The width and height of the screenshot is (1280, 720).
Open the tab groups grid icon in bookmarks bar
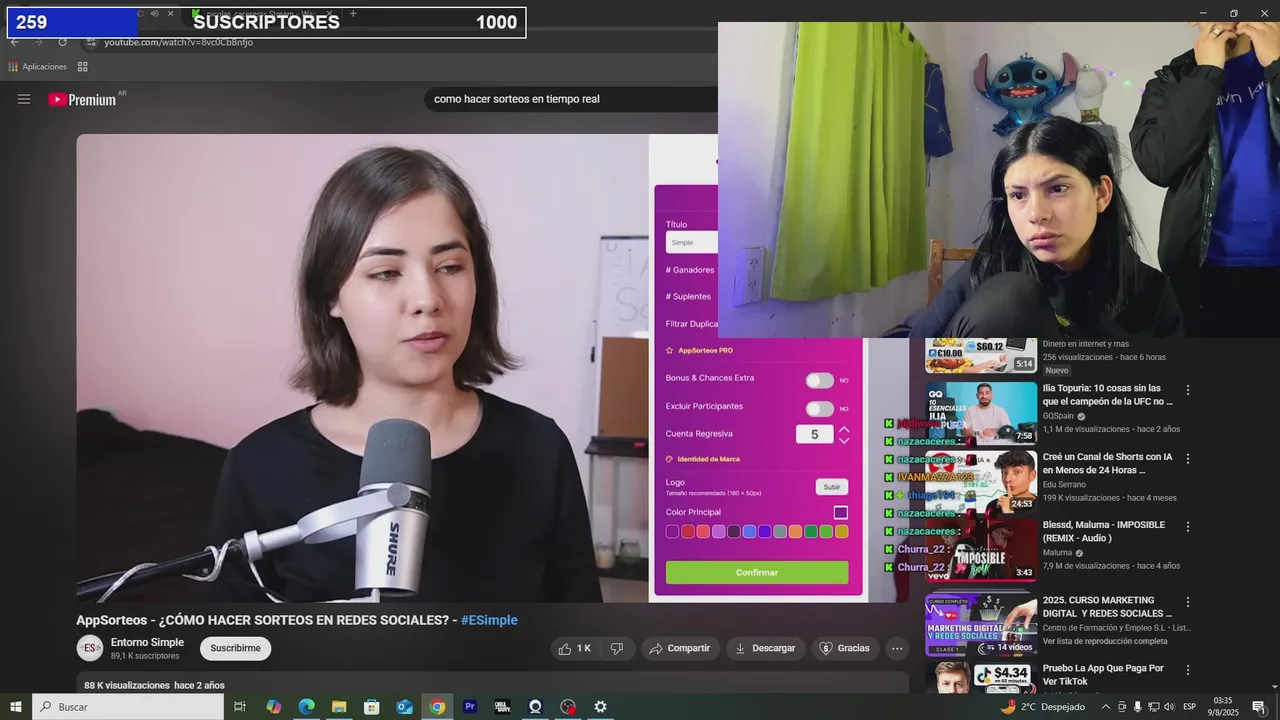(x=83, y=67)
